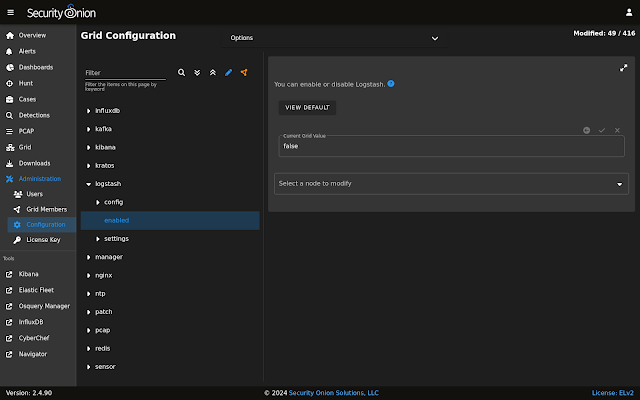This screenshot has height=400, width=640.
Task: Focus the Filter text field
Action: point(125,73)
